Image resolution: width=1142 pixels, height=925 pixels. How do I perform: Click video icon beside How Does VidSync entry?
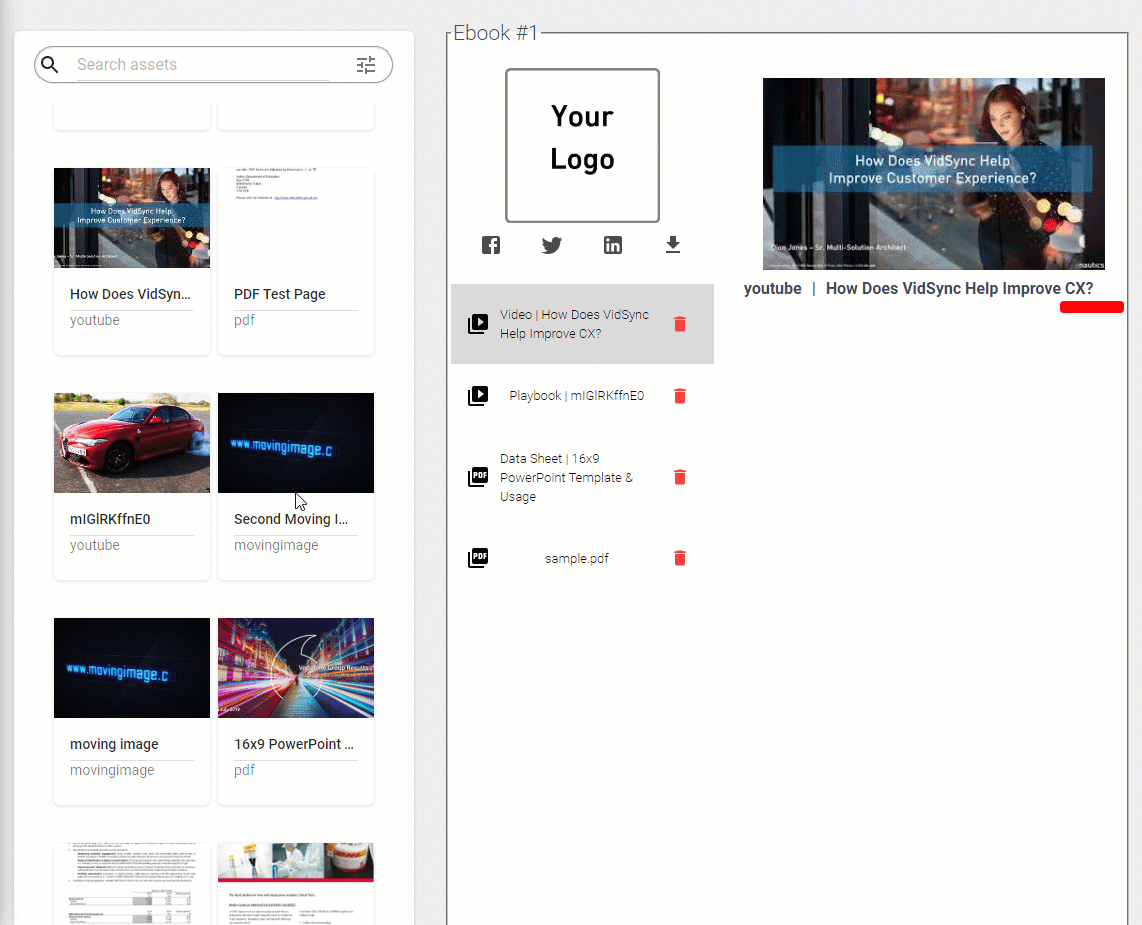[x=478, y=323]
